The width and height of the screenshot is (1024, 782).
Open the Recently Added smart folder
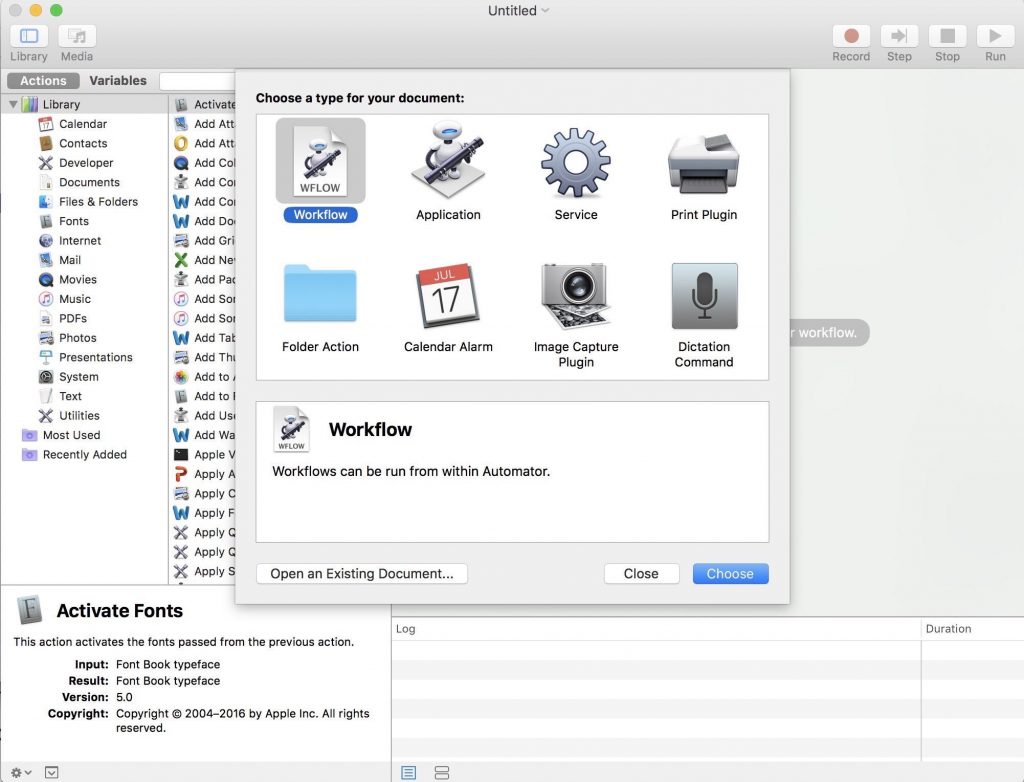pyautogui.click(x=85, y=455)
